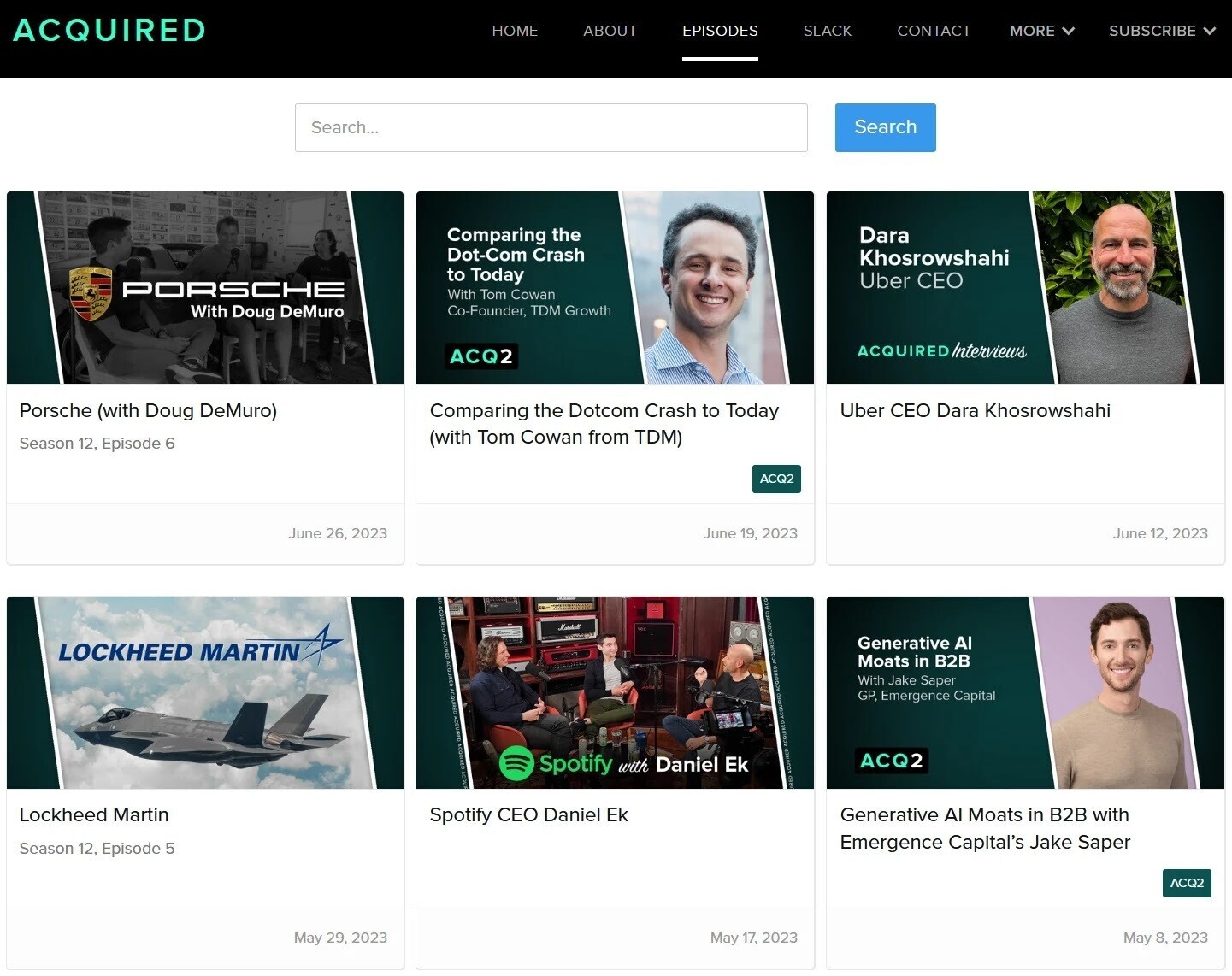
Task: Click title Porsche (with Doug DeMuro)
Action: coord(148,410)
